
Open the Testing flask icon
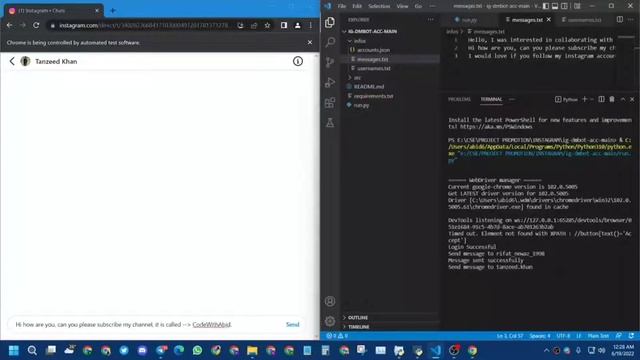coord(330,122)
